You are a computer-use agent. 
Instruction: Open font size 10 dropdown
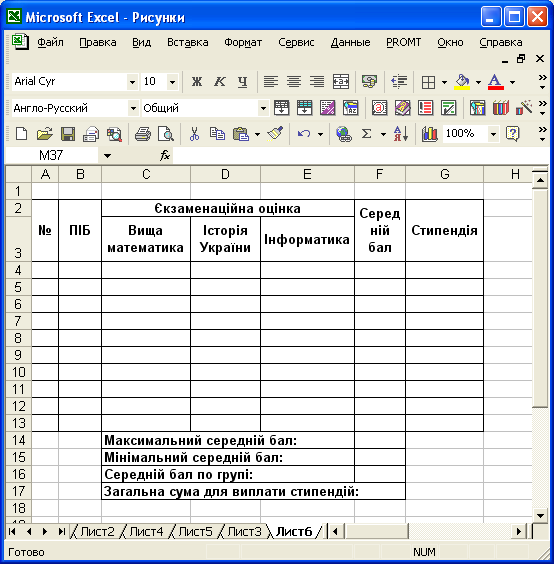coord(173,82)
